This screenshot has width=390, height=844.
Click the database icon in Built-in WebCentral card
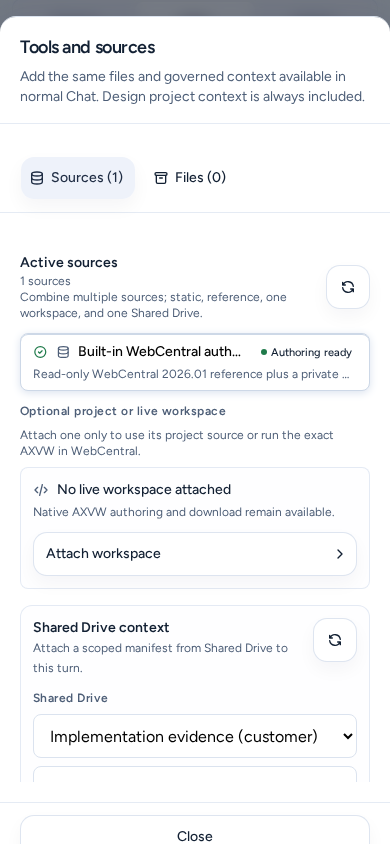point(63,352)
